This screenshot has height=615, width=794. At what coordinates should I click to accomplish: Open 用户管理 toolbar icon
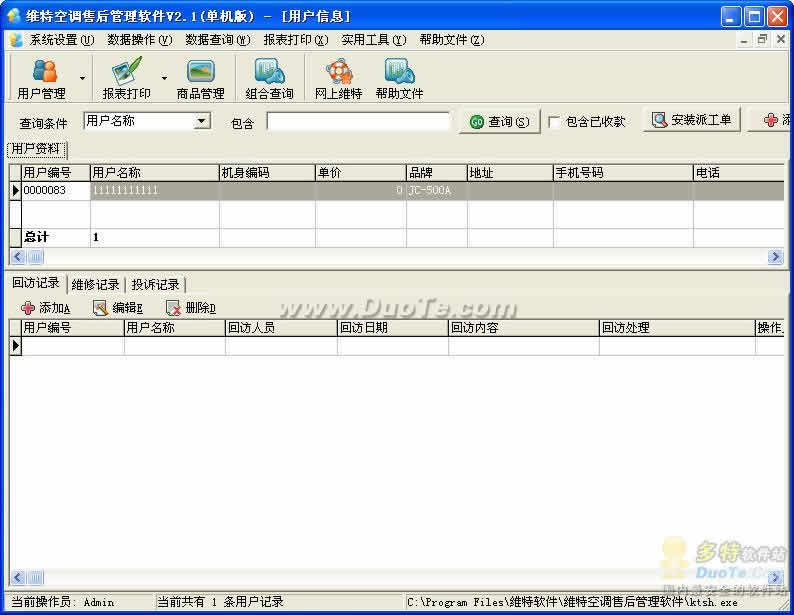(43, 78)
